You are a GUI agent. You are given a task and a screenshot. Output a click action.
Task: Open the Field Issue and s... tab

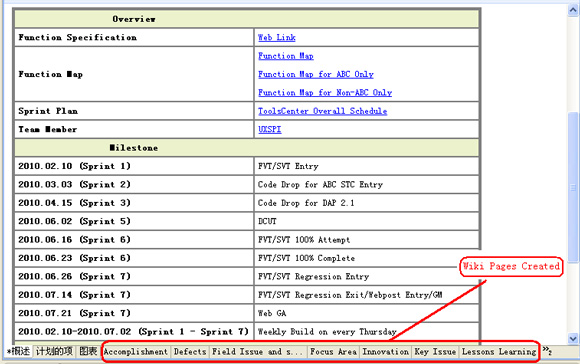(x=257, y=351)
